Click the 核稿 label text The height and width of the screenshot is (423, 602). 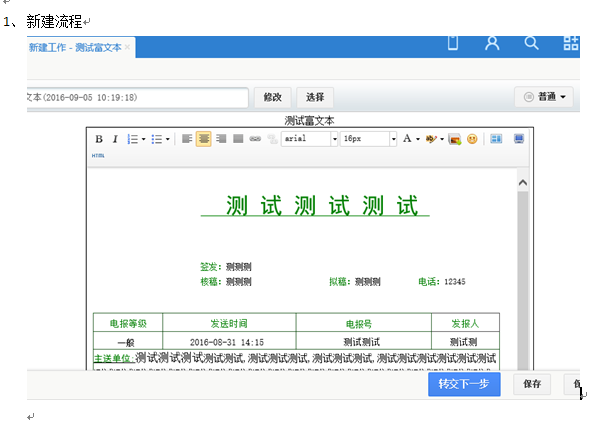pos(211,282)
